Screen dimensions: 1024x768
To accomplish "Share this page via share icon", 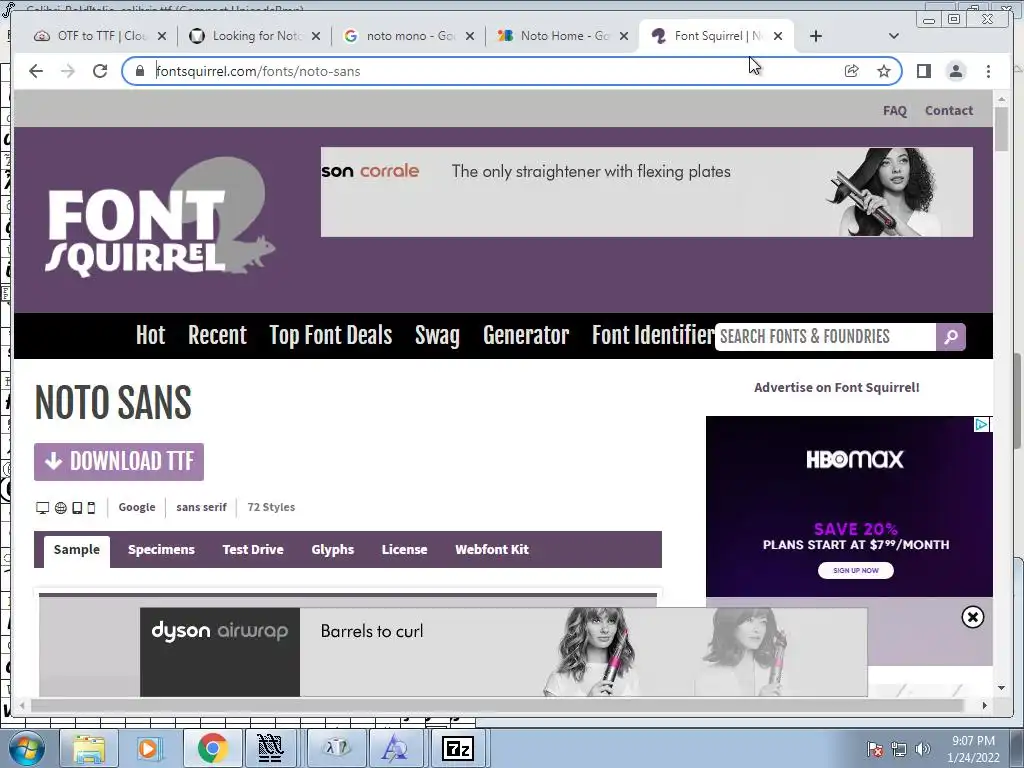I will pos(852,71).
